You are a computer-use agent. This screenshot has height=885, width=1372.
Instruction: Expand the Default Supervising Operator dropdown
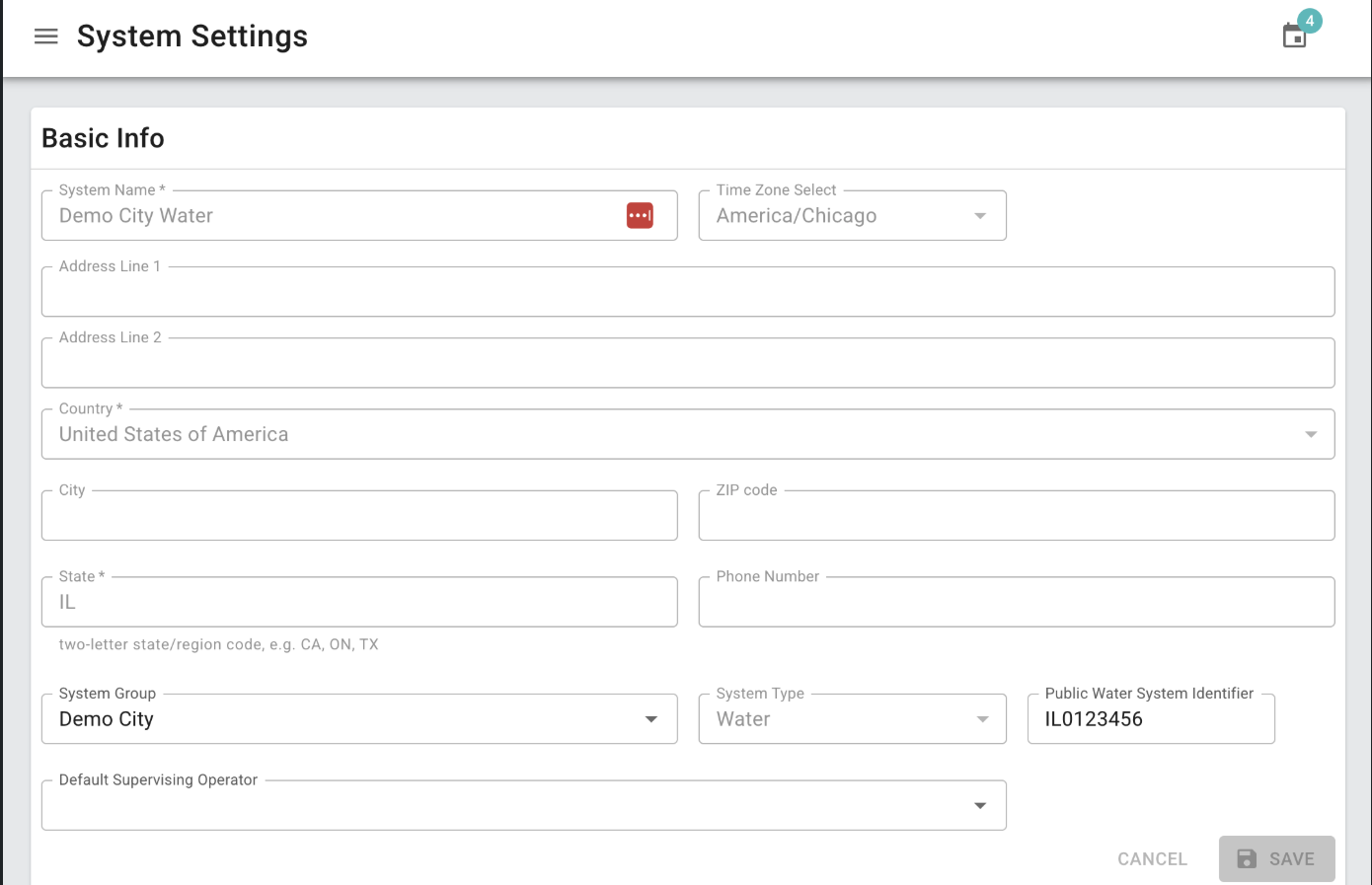coord(980,806)
